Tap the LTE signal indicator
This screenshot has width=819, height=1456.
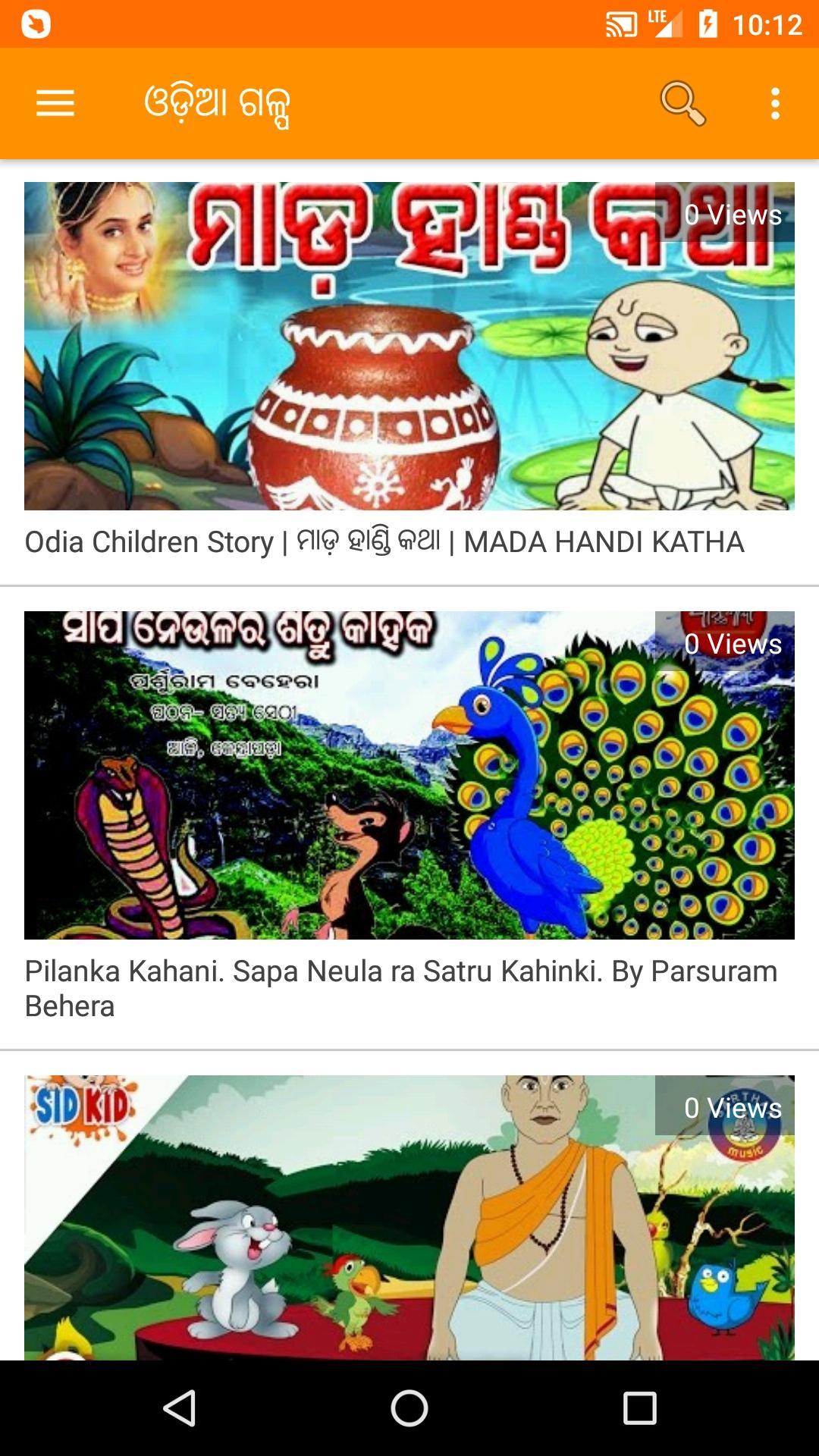click(664, 24)
